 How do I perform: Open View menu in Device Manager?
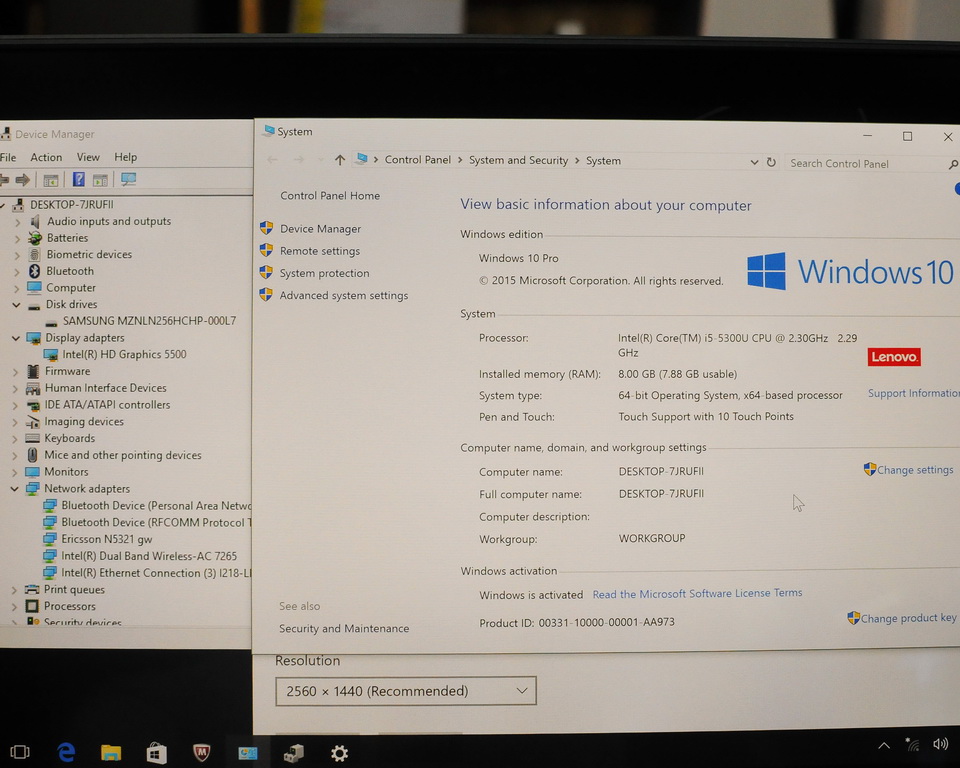point(88,157)
